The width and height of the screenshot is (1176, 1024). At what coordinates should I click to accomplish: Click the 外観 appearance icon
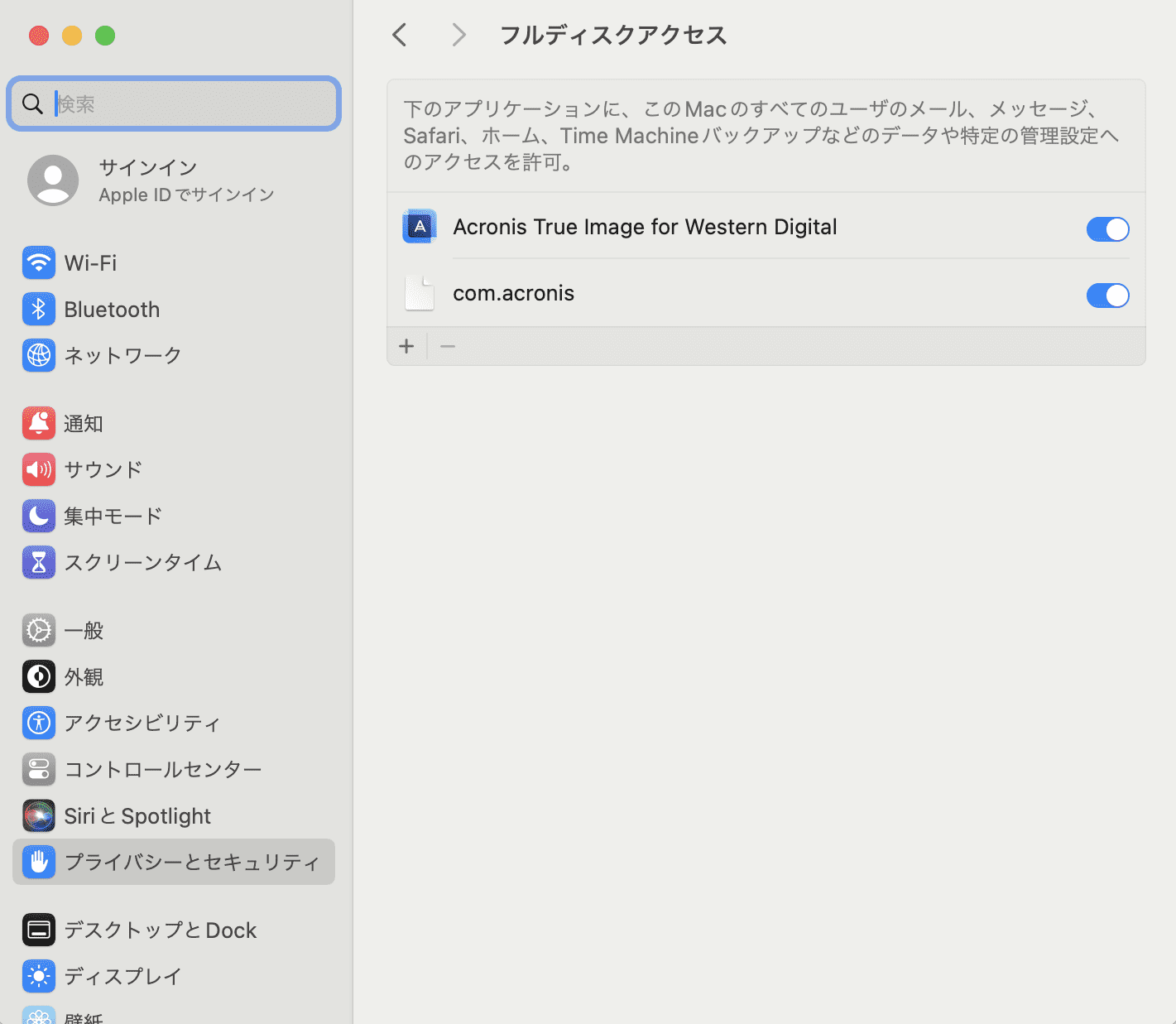39,677
